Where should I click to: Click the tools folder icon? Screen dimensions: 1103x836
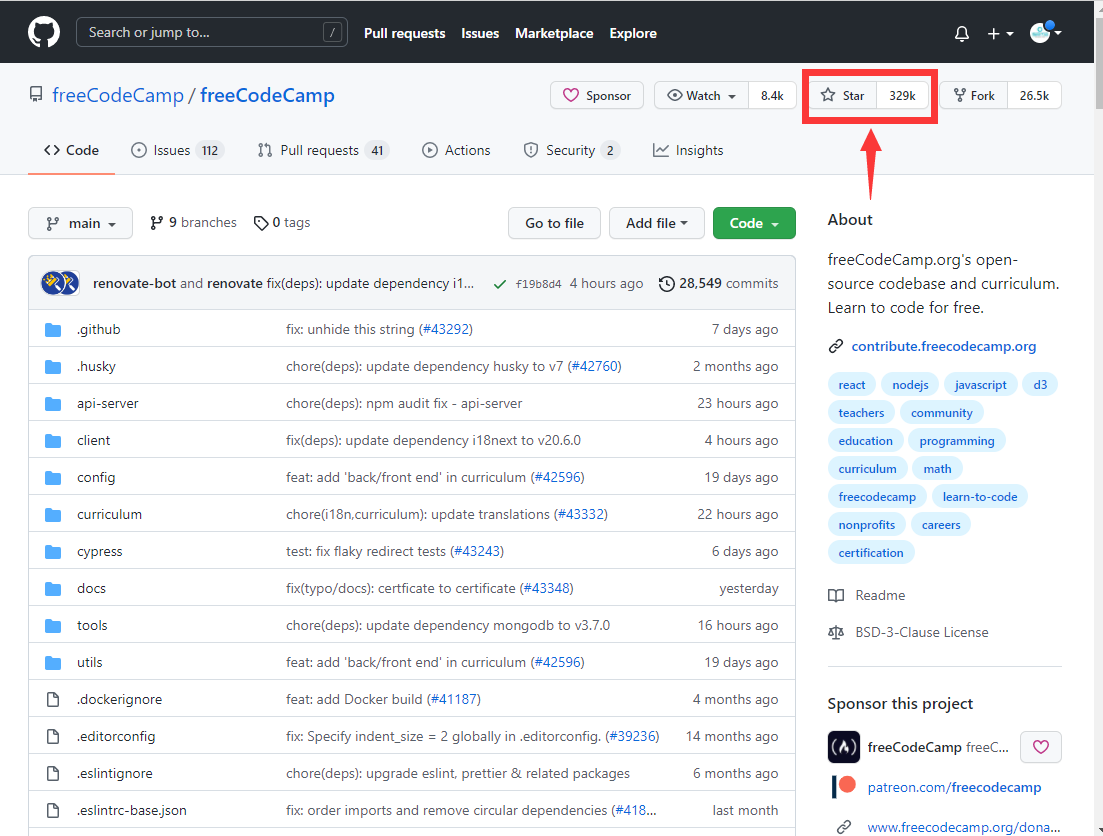coord(53,626)
